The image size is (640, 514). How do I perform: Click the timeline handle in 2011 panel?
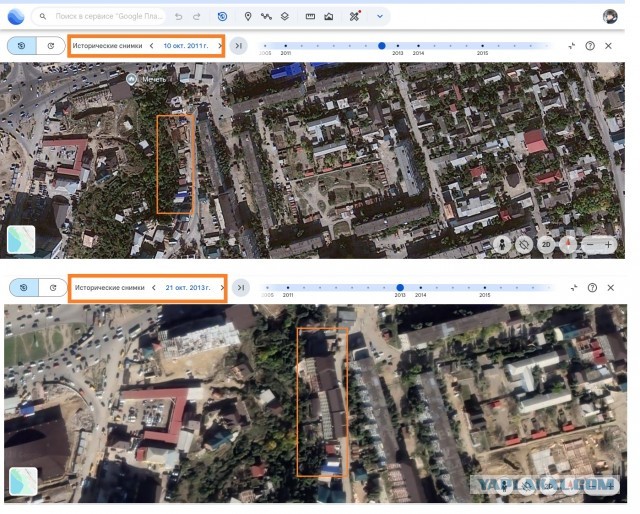[382, 46]
